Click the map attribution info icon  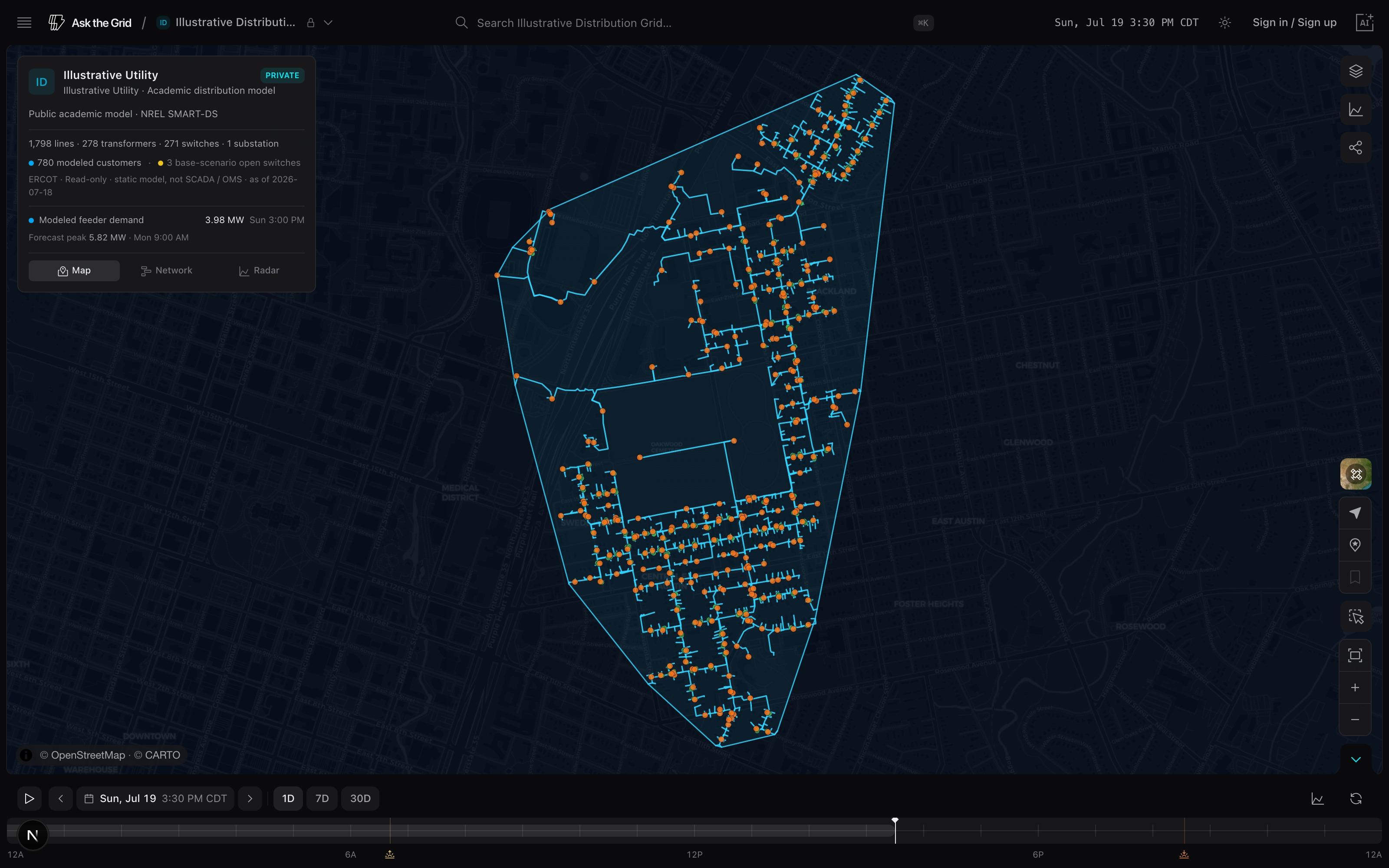tap(26, 755)
